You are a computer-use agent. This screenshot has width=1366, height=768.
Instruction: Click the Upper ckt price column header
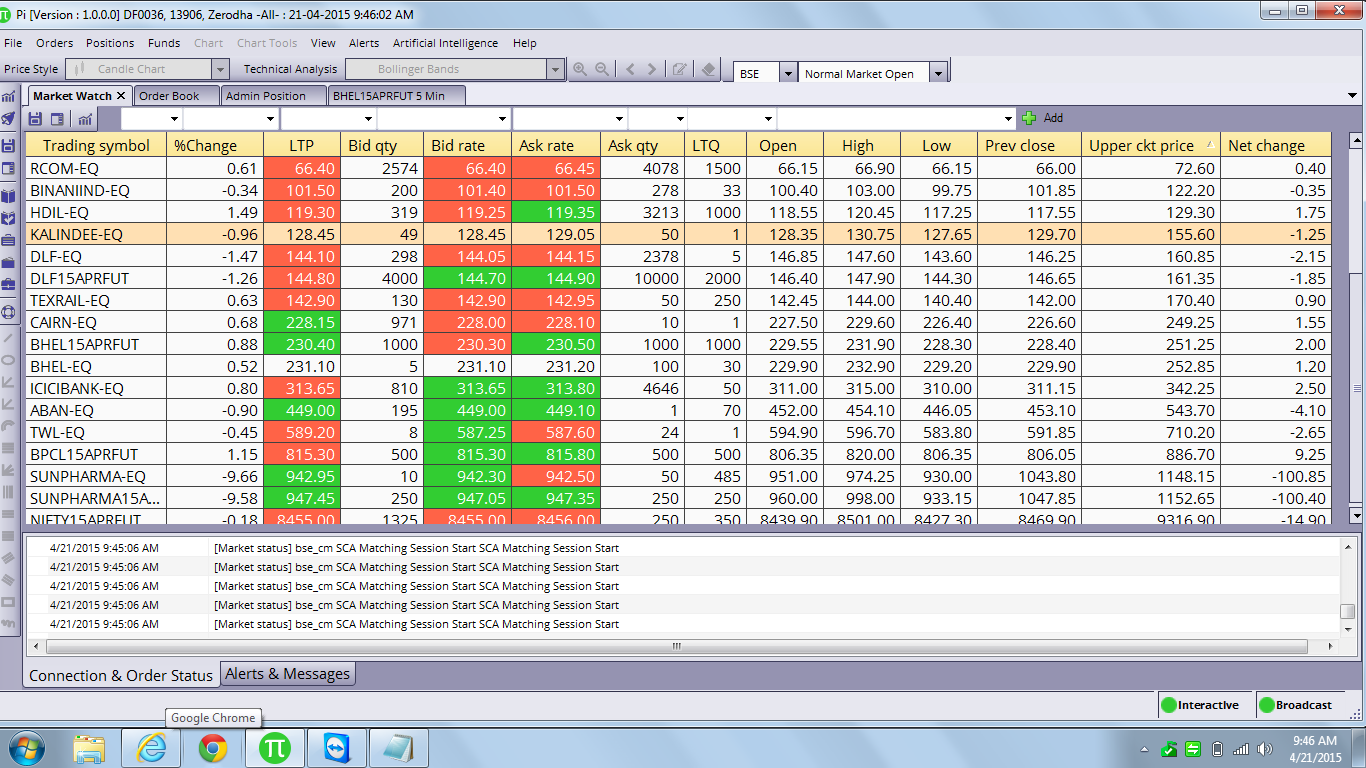click(1152, 145)
